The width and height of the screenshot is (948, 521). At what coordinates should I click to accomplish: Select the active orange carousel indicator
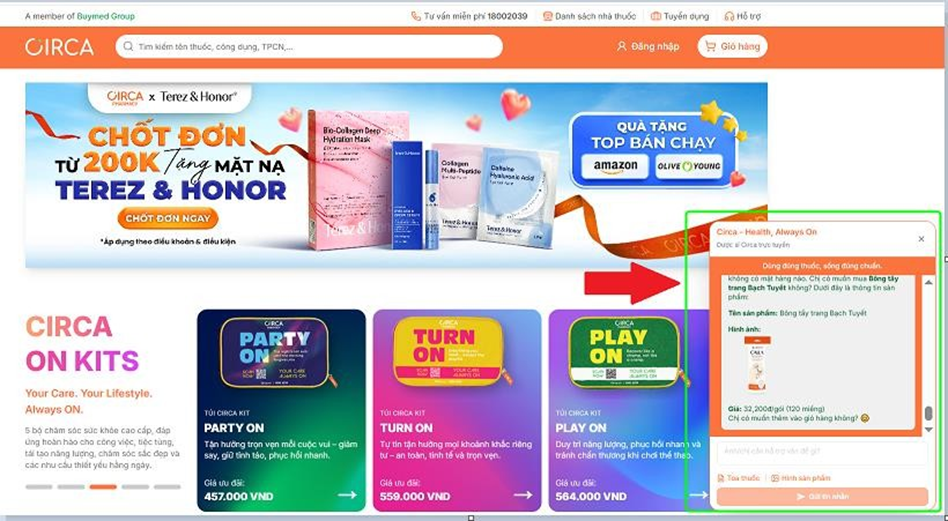[103, 487]
